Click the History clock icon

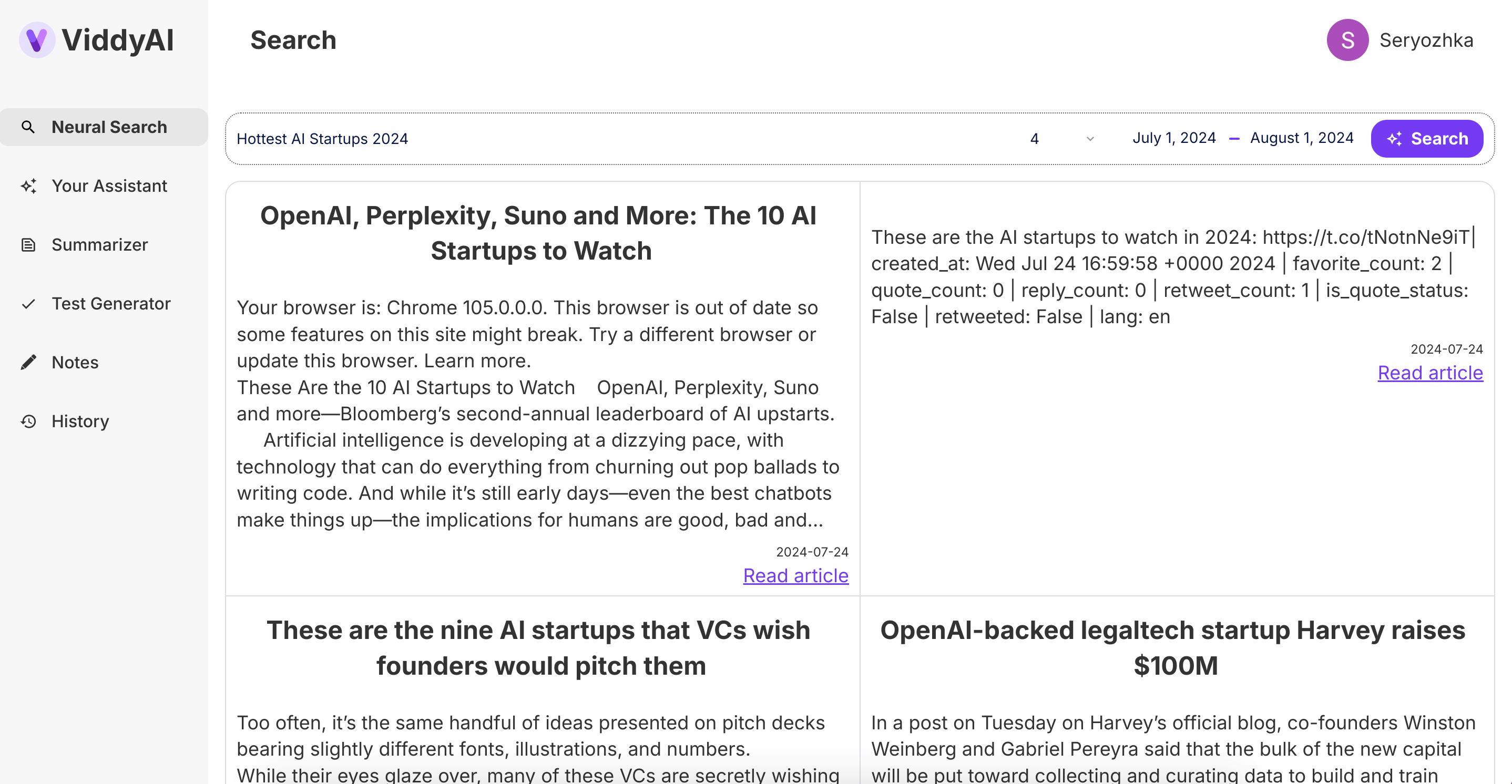(27, 421)
